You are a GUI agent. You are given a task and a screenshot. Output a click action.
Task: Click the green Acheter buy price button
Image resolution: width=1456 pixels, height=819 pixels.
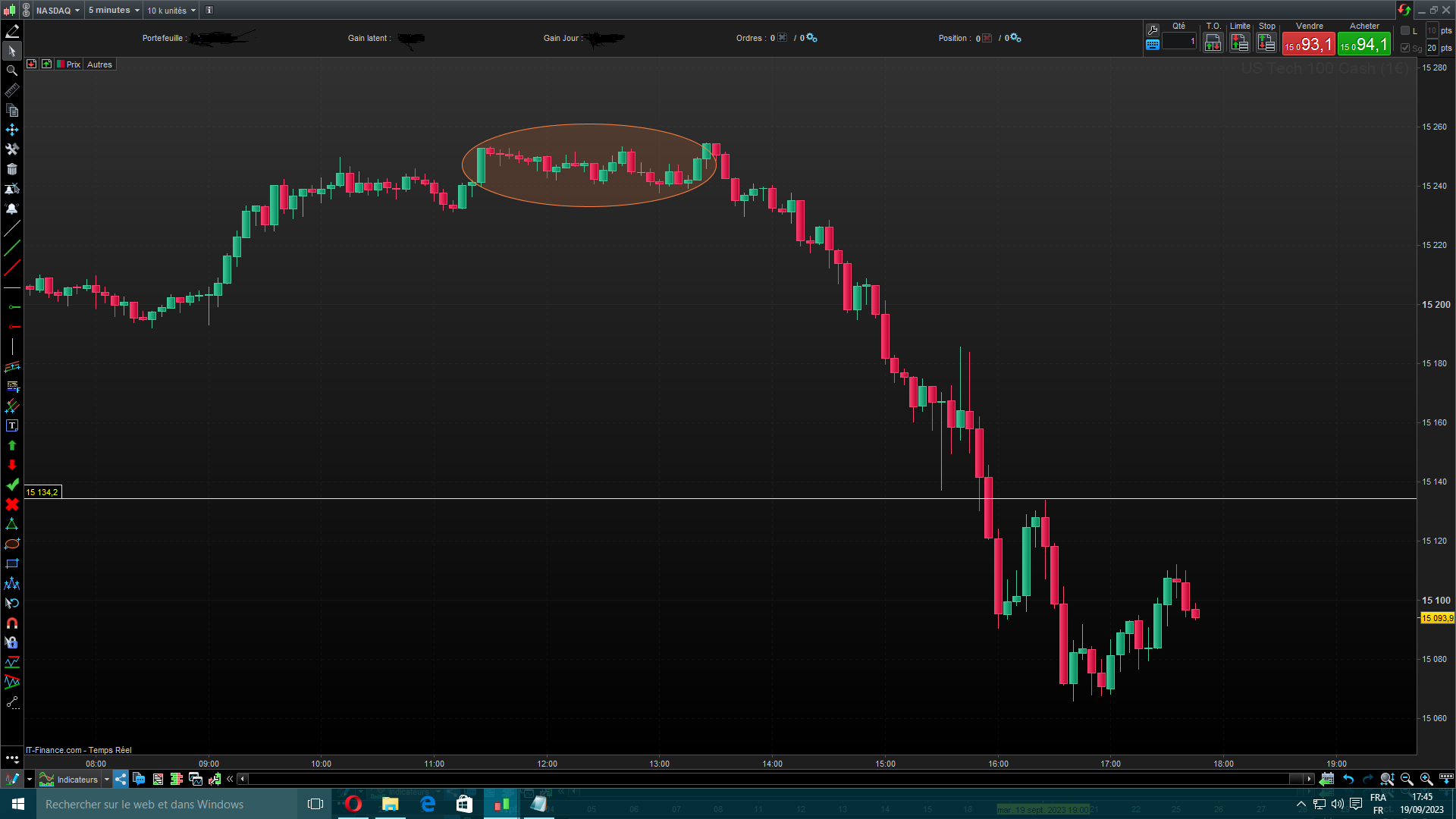pyautogui.click(x=1364, y=45)
